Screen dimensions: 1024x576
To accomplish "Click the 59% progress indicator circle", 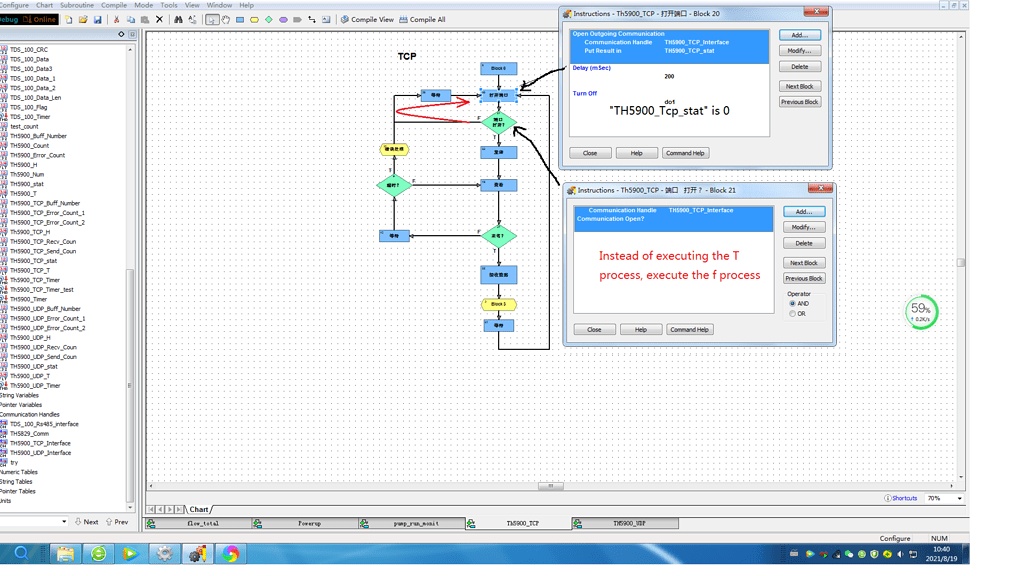I will pyautogui.click(x=920, y=312).
